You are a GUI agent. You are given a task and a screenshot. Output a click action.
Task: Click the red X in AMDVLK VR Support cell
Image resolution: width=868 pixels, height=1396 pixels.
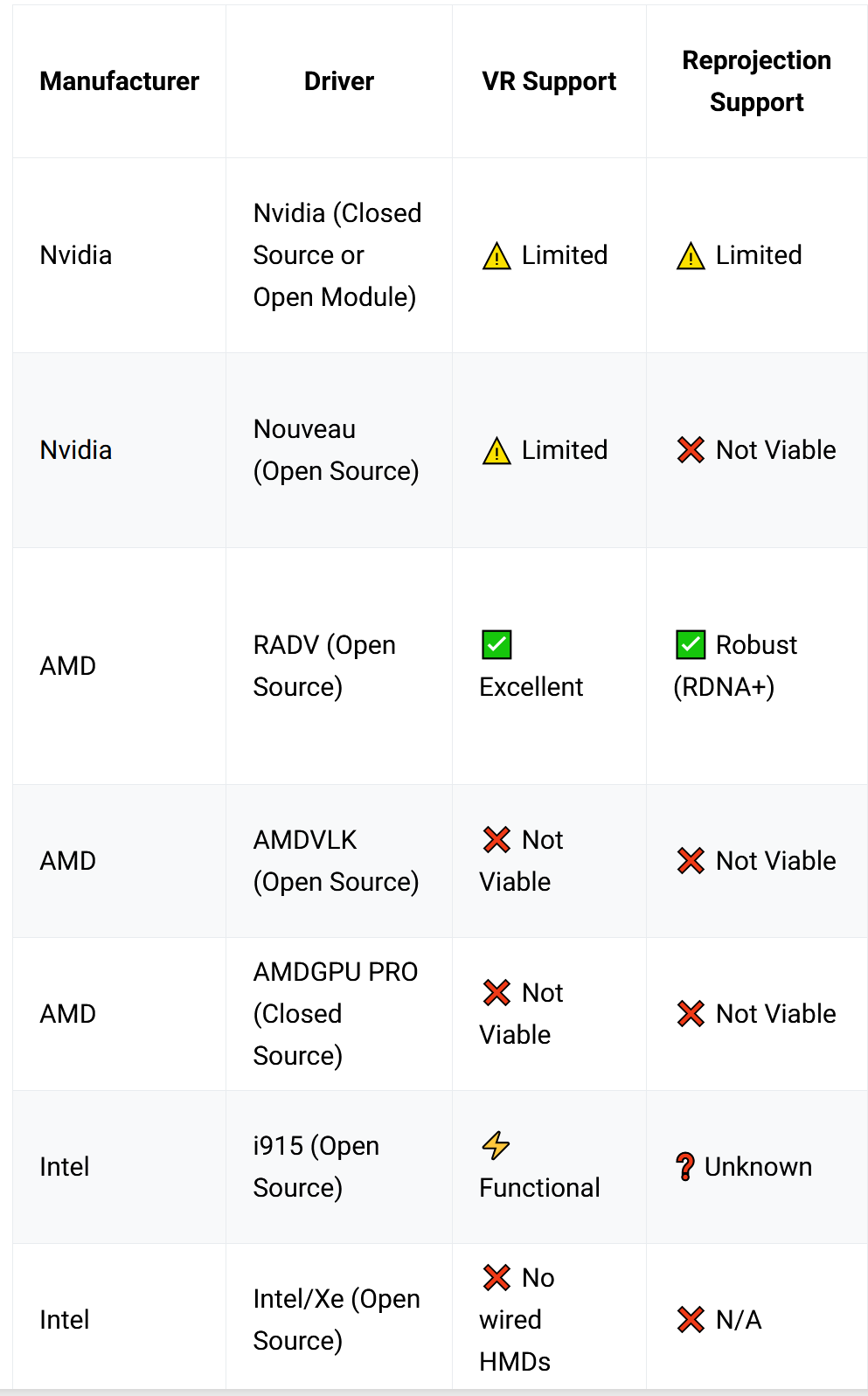point(496,840)
